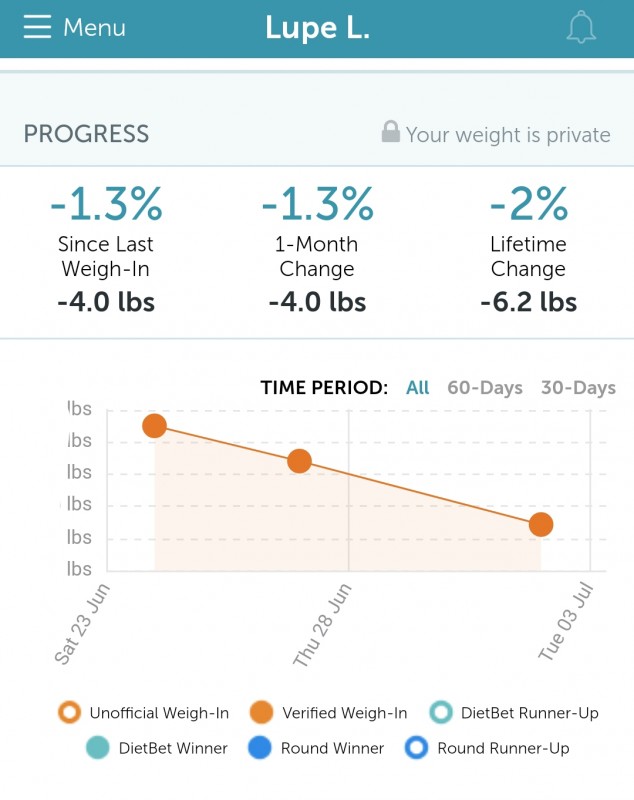
Task: Select the All time period
Action: point(418,388)
